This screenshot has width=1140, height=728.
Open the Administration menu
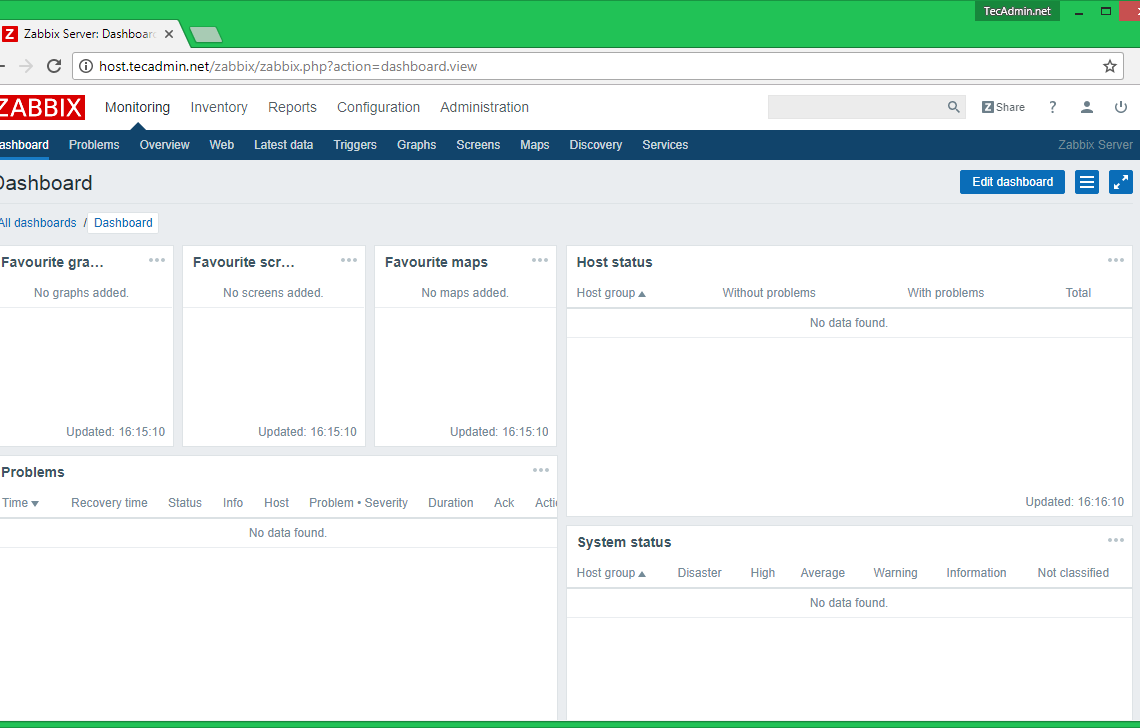(484, 107)
